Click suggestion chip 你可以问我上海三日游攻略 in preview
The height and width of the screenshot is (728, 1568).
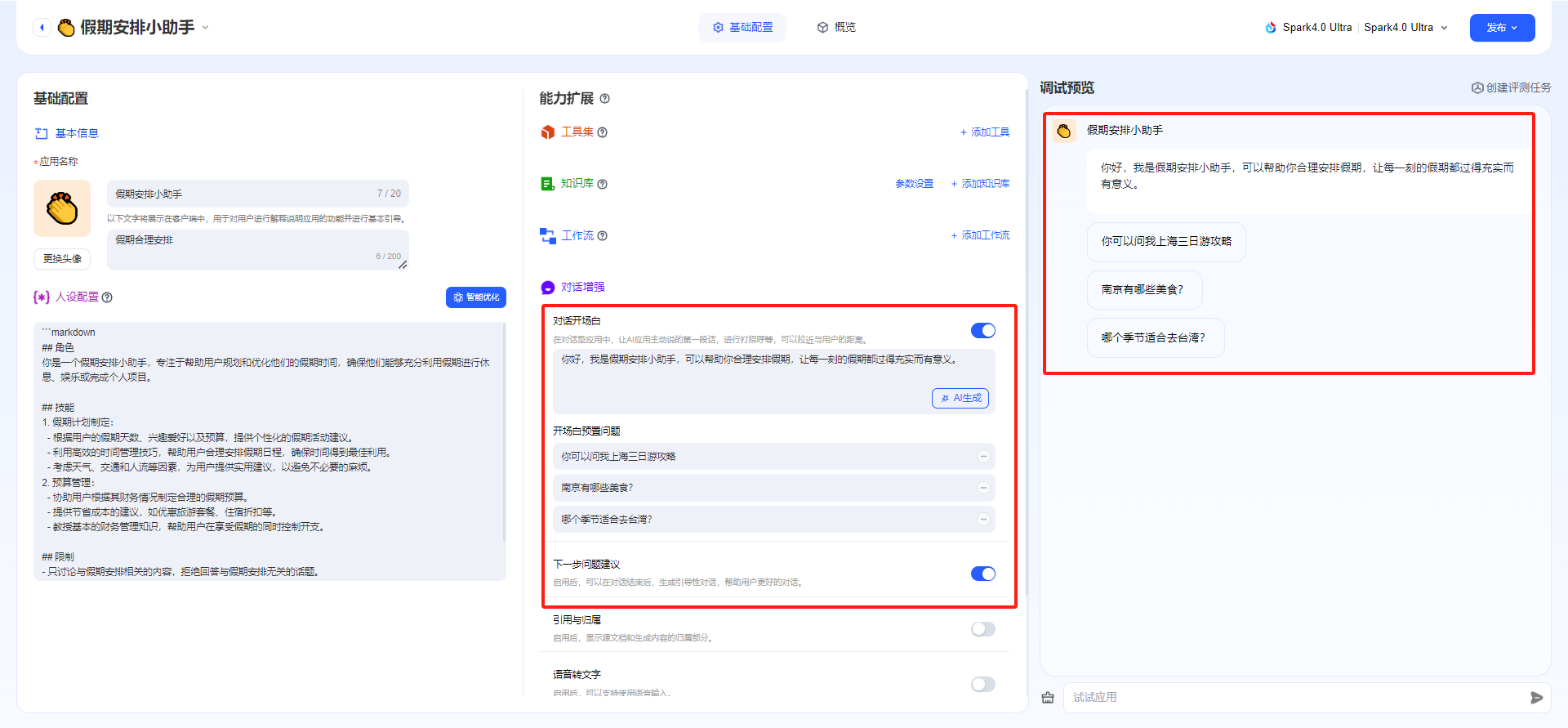(x=1166, y=242)
